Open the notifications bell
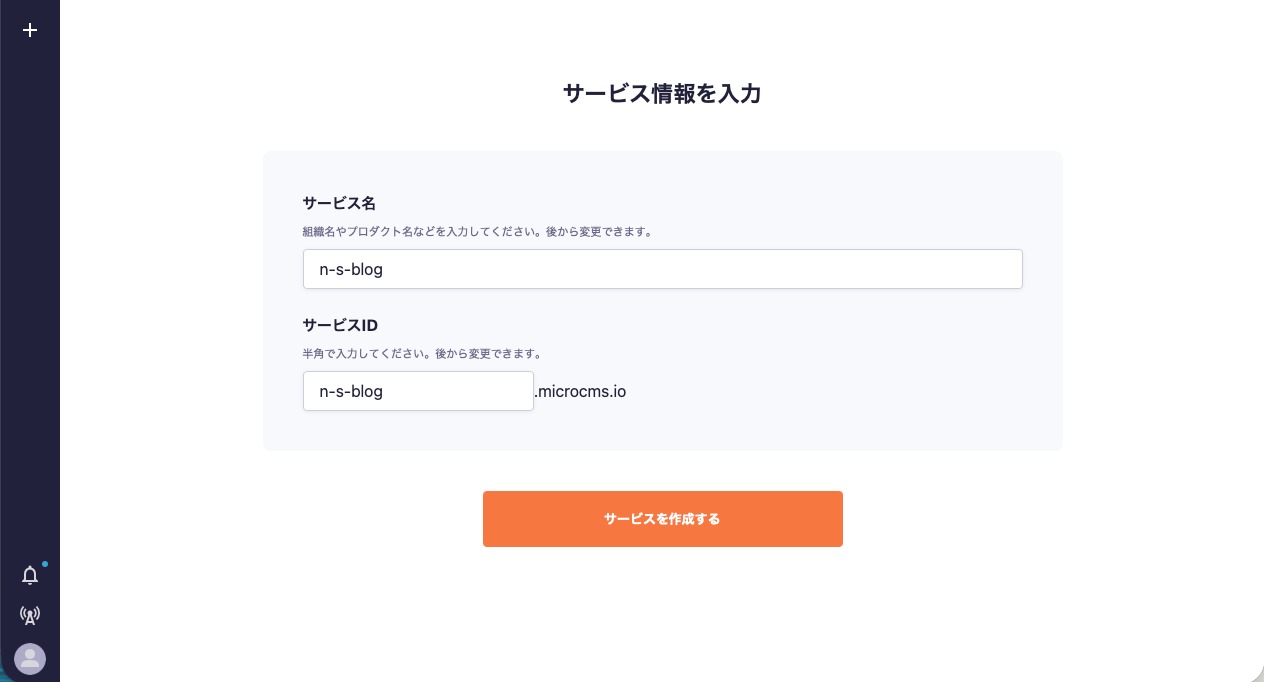1264x682 pixels. pos(30,575)
